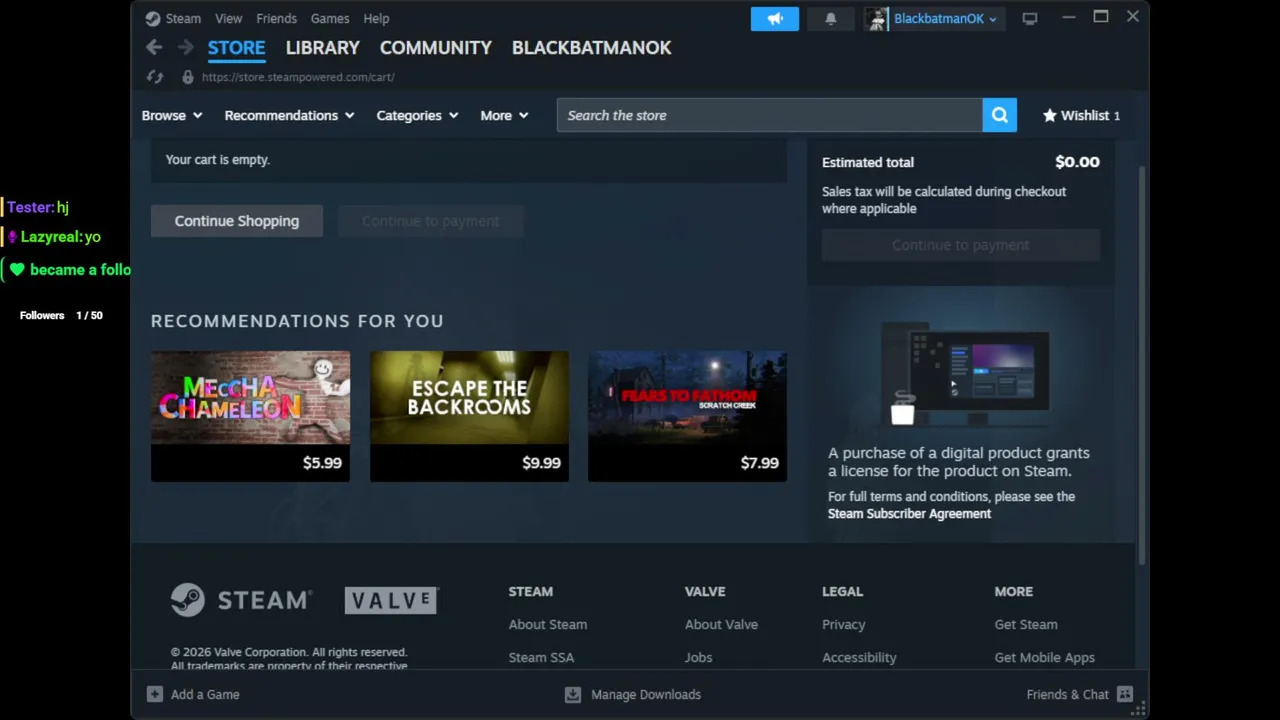This screenshot has width=1280, height=720.
Task: Open the Get Steam footer link
Action: [x=1025, y=624]
